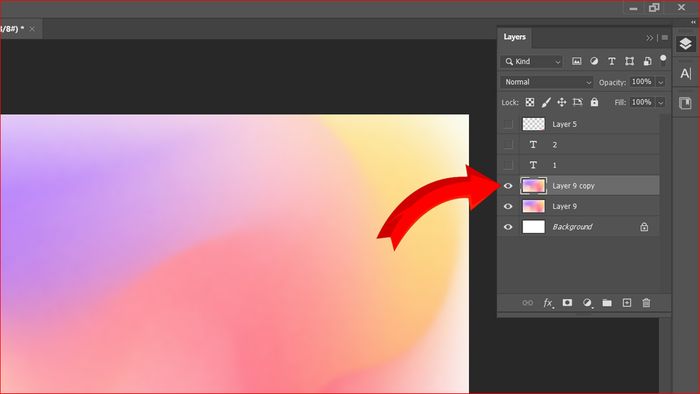Select the Background layer name
The width and height of the screenshot is (700, 394).
click(572, 227)
